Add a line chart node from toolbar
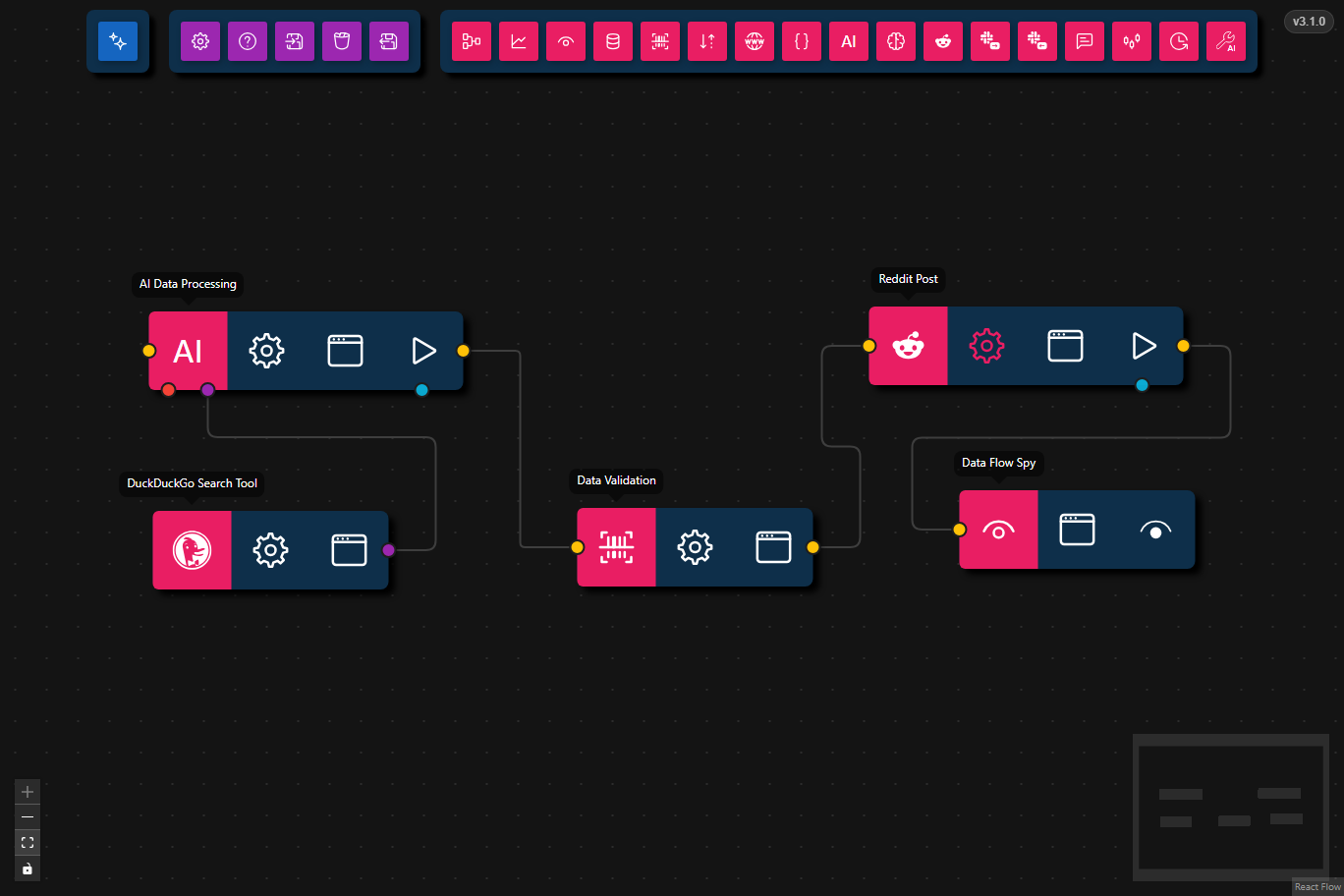 [519, 41]
